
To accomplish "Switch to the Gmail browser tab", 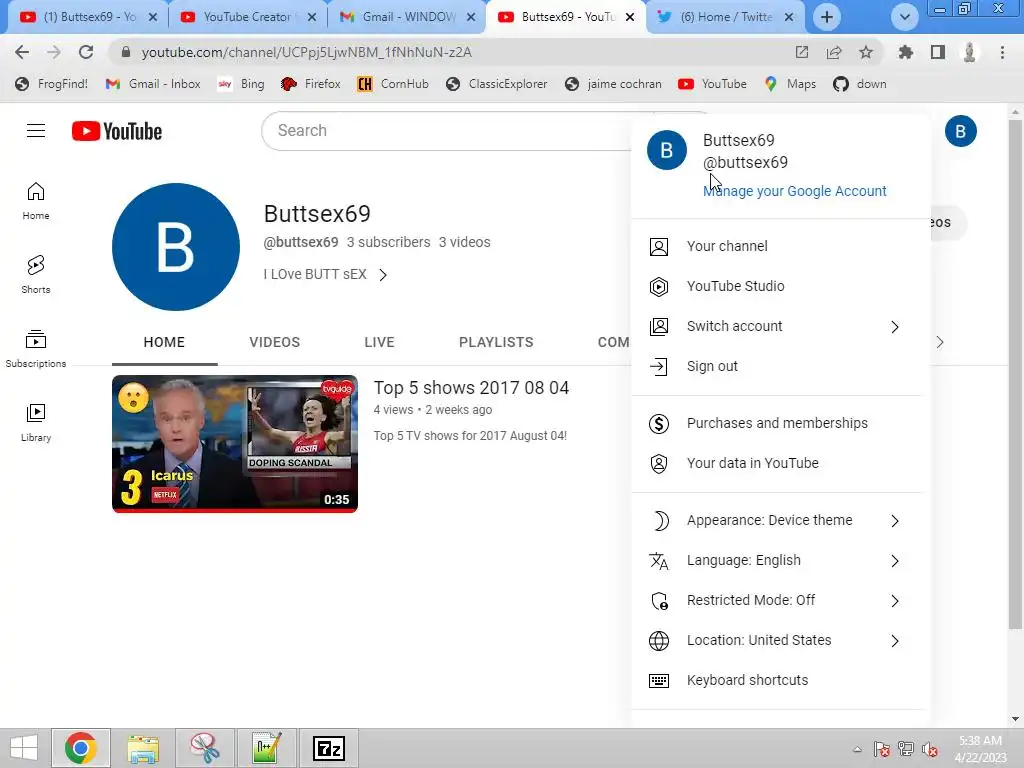I will point(406,17).
